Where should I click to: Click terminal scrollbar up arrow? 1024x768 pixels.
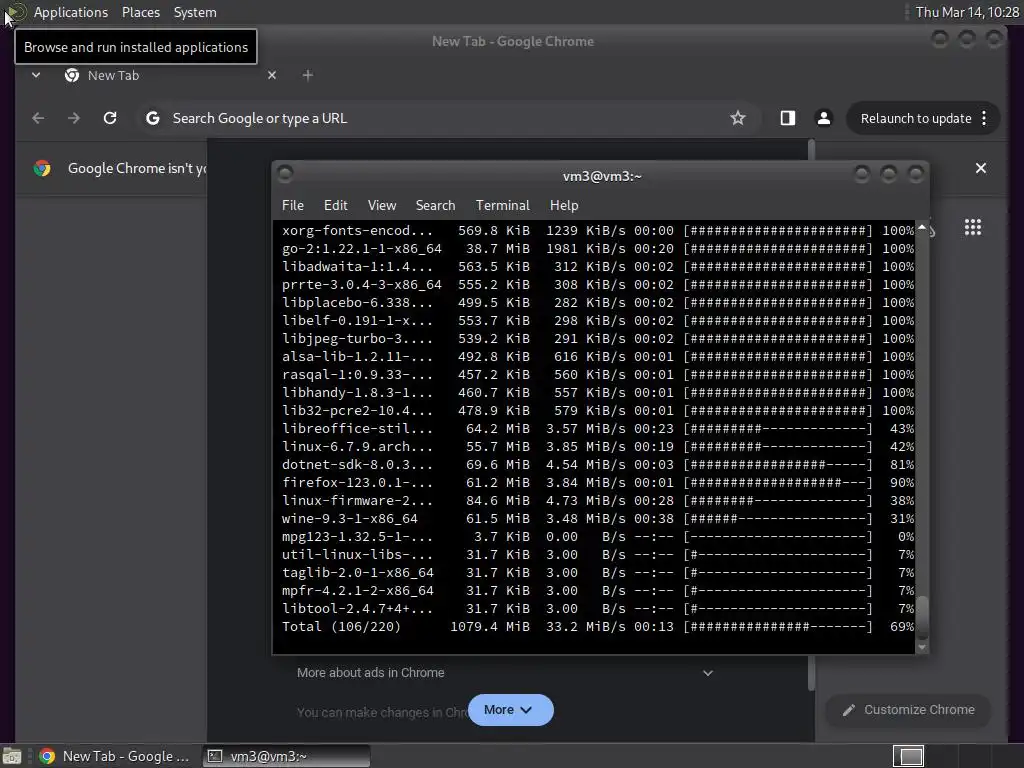pos(922,227)
